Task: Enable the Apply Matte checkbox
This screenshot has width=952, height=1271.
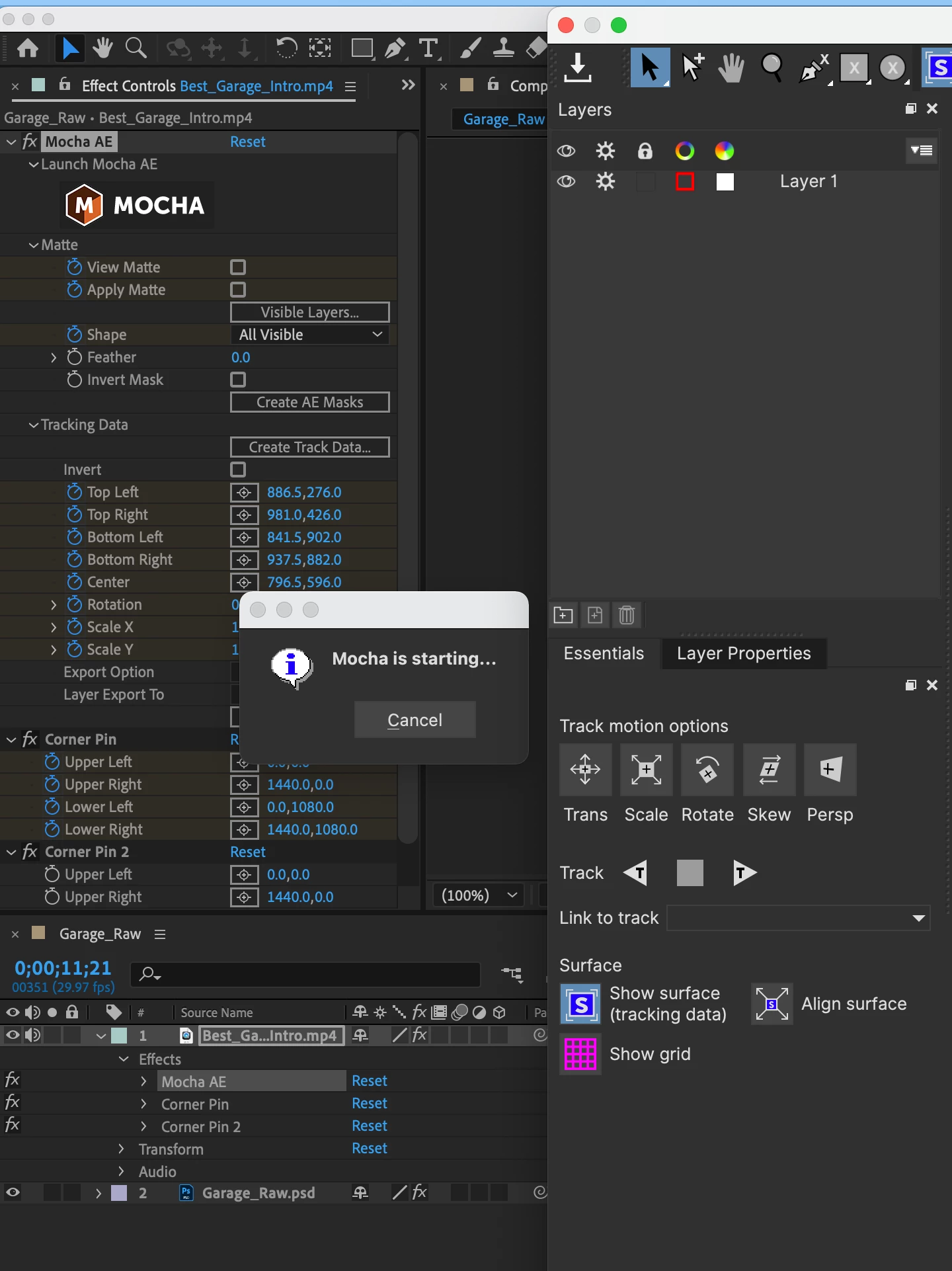Action: coord(238,290)
